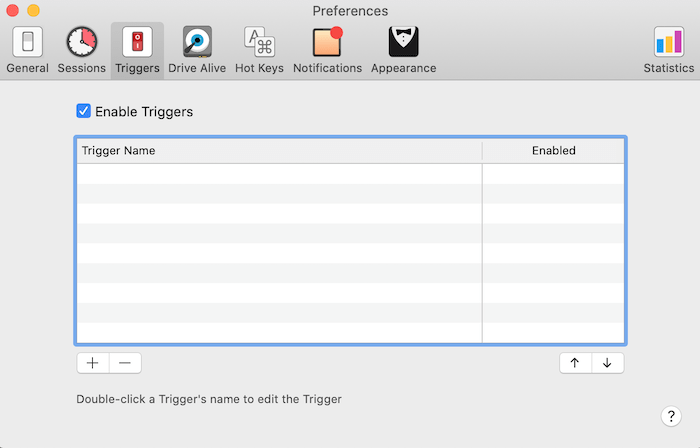Open the Hot Keys preferences
This screenshot has width=700, height=448.
click(259, 50)
